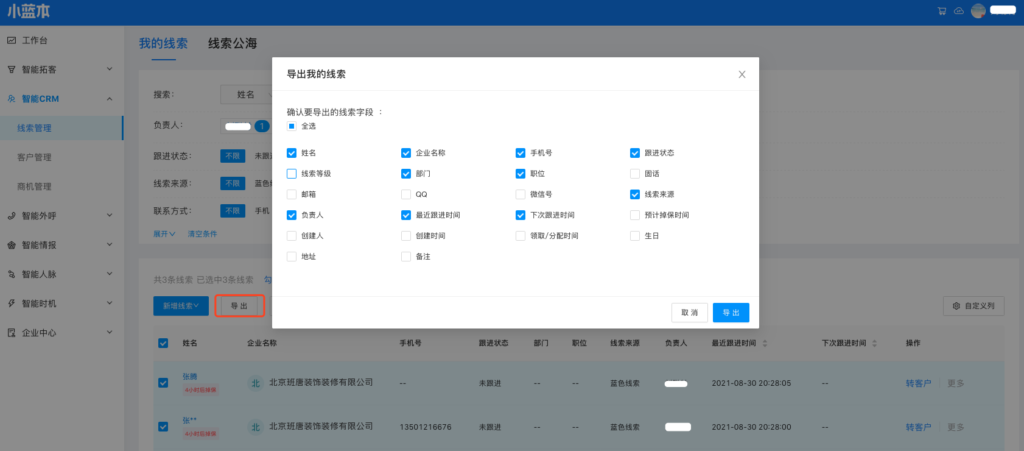Close the 导出我的线索 dialog with X

click(741, 74)
